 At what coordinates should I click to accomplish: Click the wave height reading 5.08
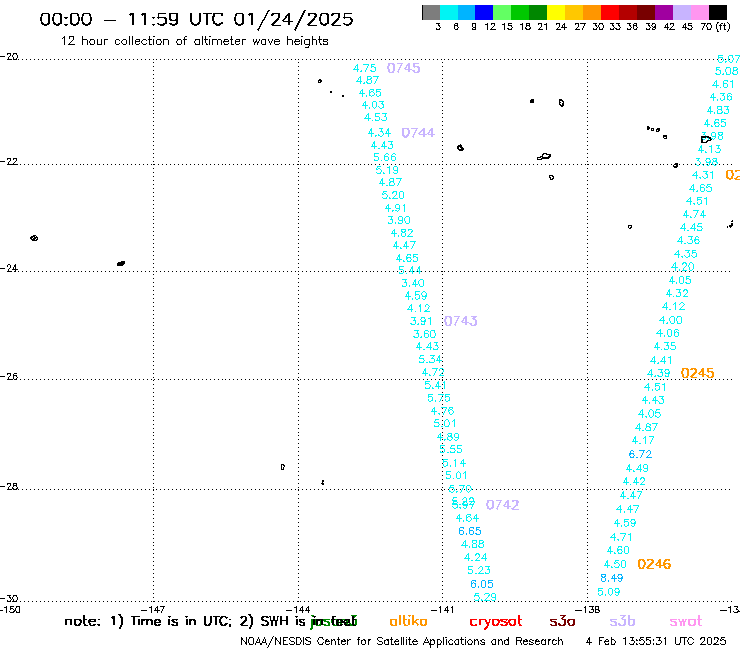click(x=726, y=71)
